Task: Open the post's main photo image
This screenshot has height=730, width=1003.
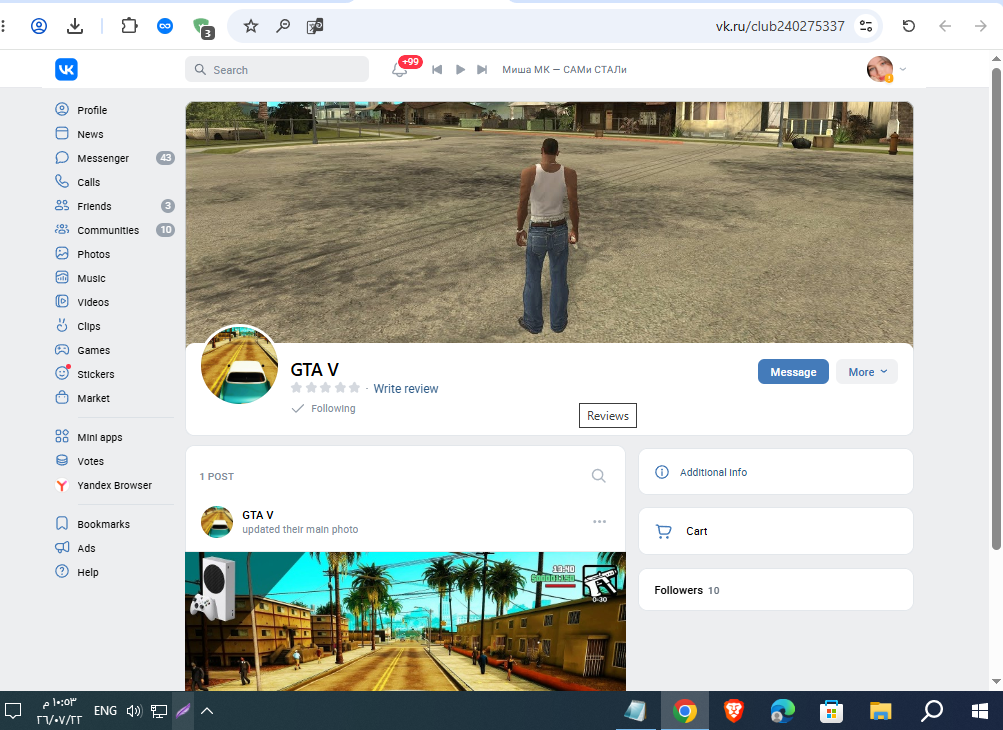Action: click(406, 621)
